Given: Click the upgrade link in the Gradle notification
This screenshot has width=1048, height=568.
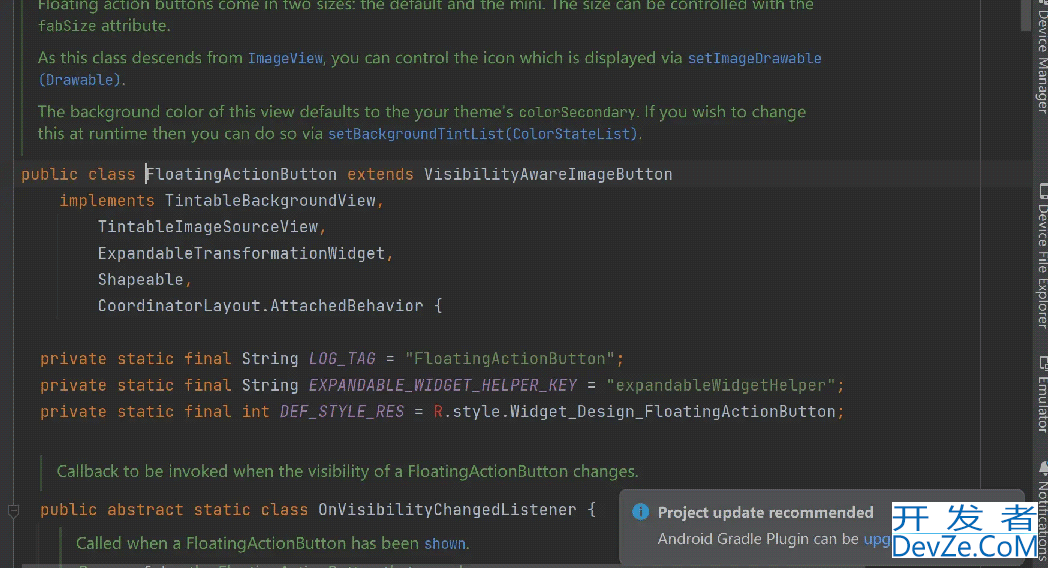Looking at the screenshot, I should [x=877, y=539].
